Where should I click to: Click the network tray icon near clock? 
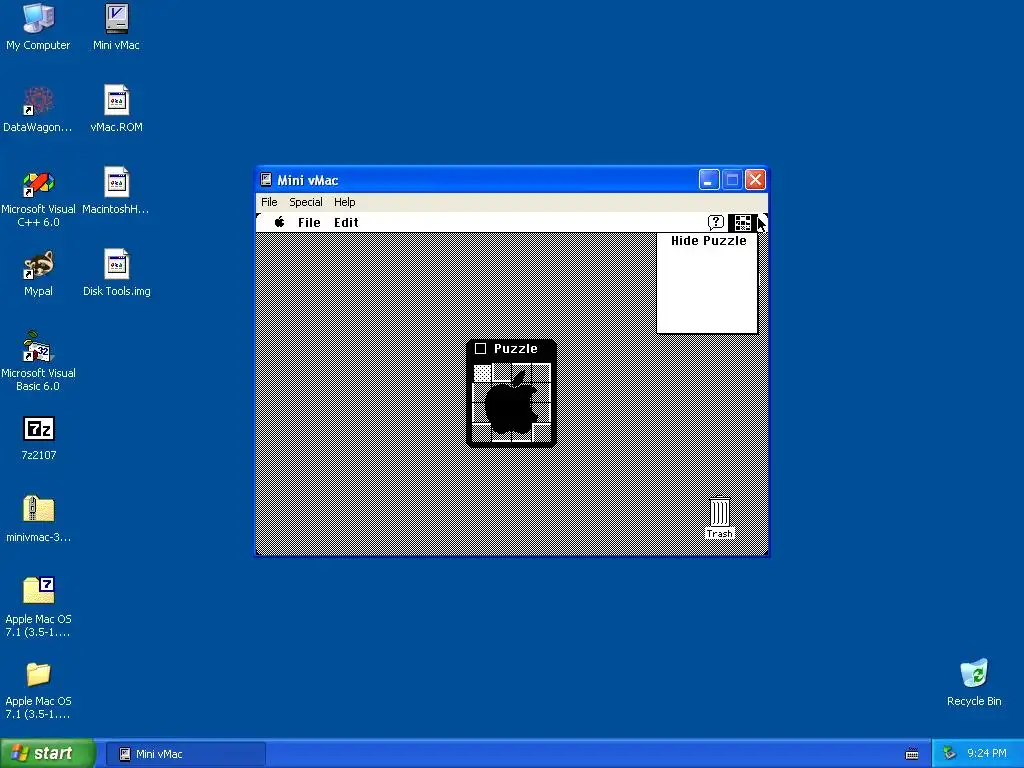coord(950,754)
